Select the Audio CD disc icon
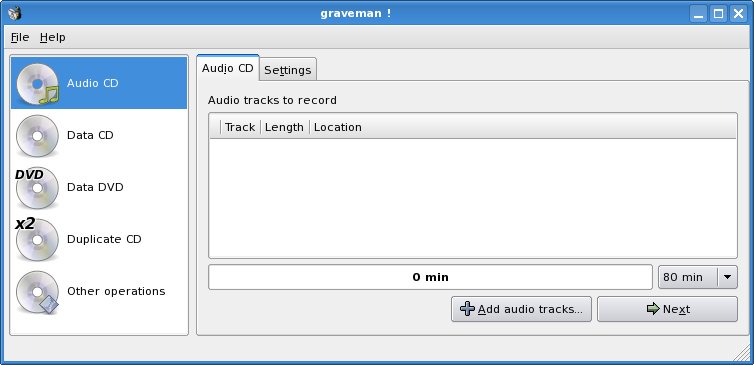The height and width of the screenshot is (365, 754). pyautogui.click(x=38, y=84)
